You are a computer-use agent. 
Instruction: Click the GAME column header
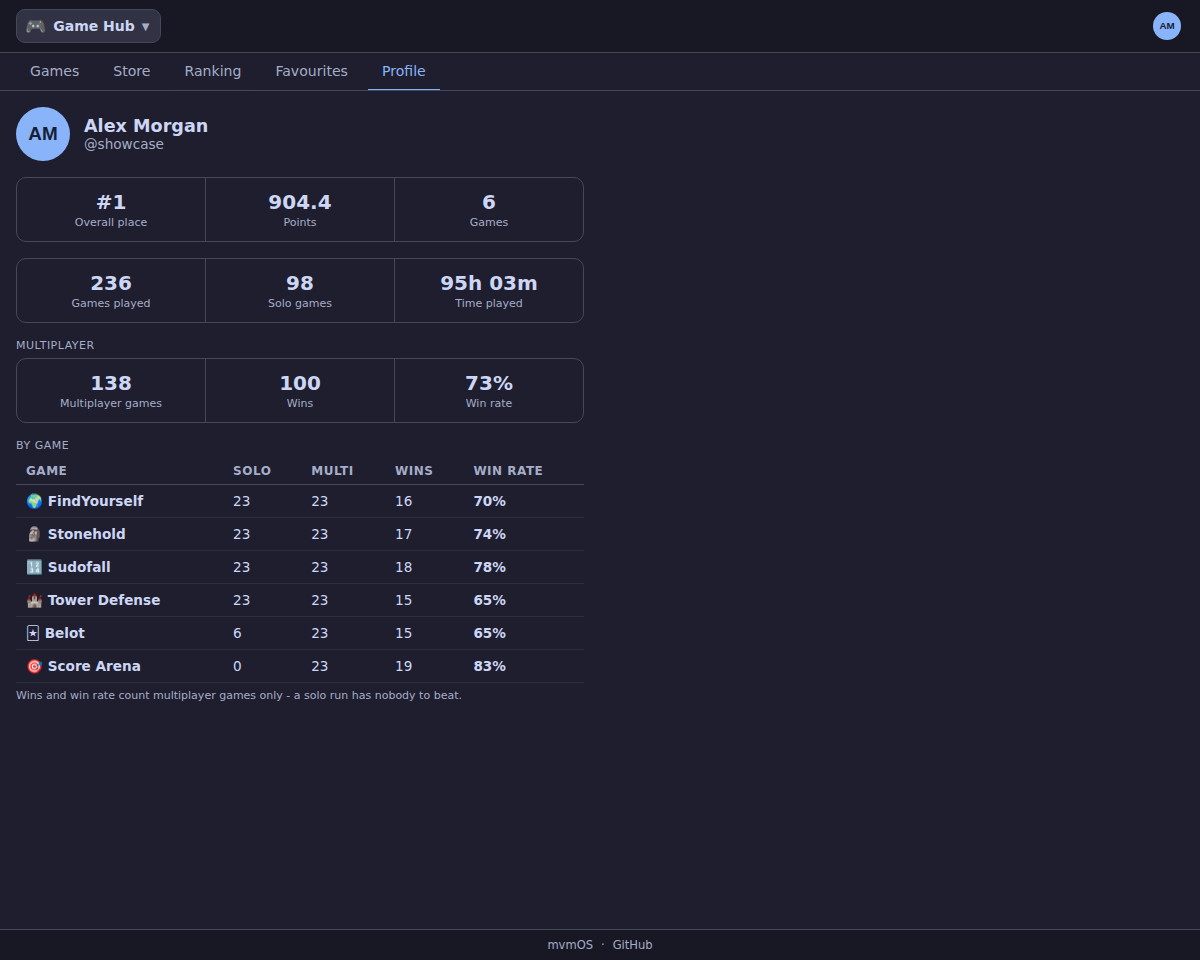tap(47, 471)
